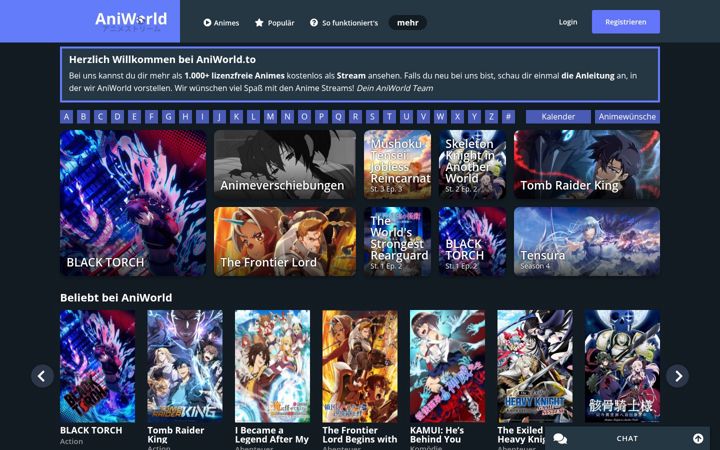Filter animes by the # symbol
This screenshot has width=720, height=450.
point(508,117)
